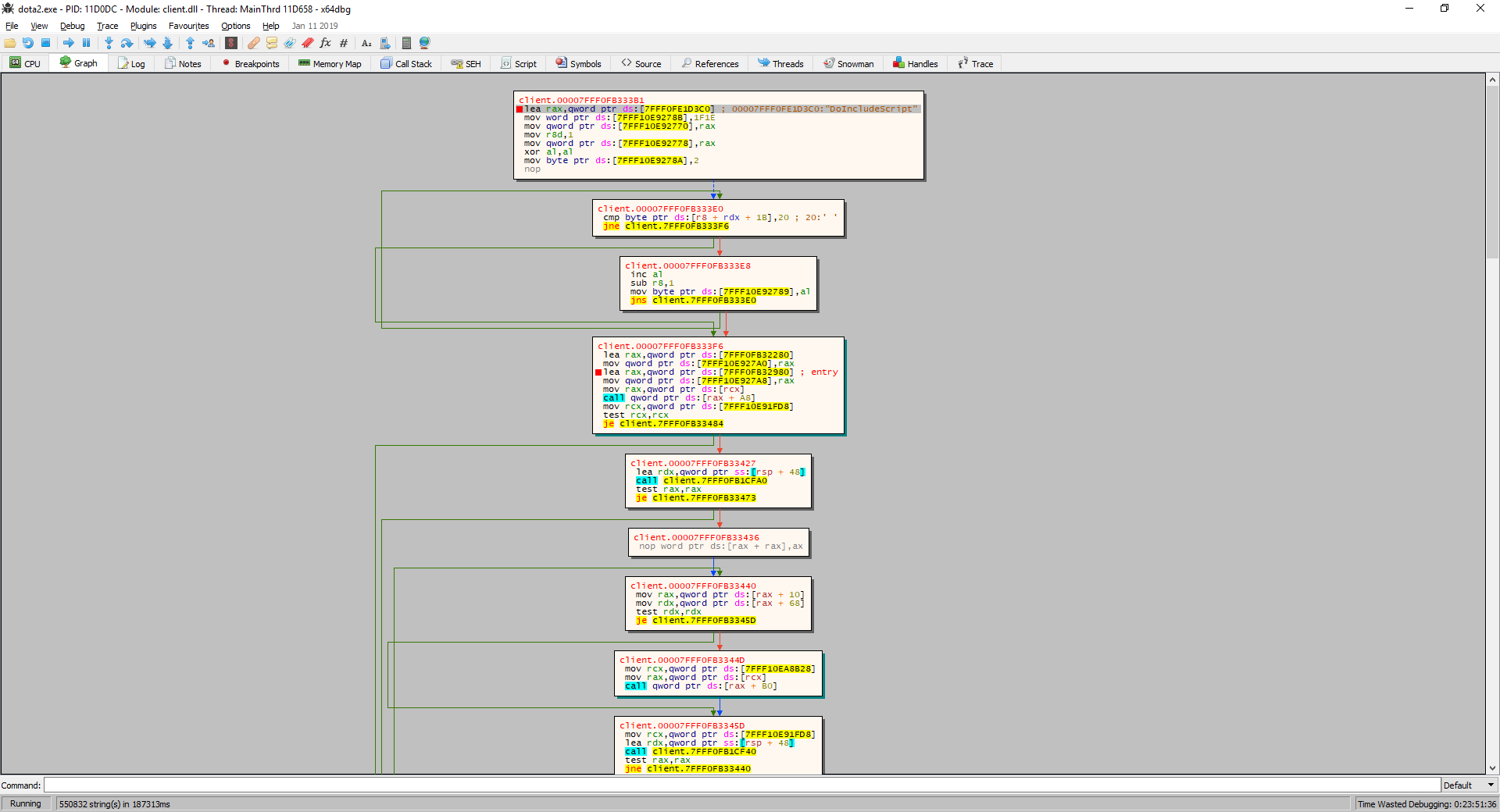The width and height of the screenshot is (1500, 812).
Task: Switch to the References tab
Action: (x=710, y=63)
